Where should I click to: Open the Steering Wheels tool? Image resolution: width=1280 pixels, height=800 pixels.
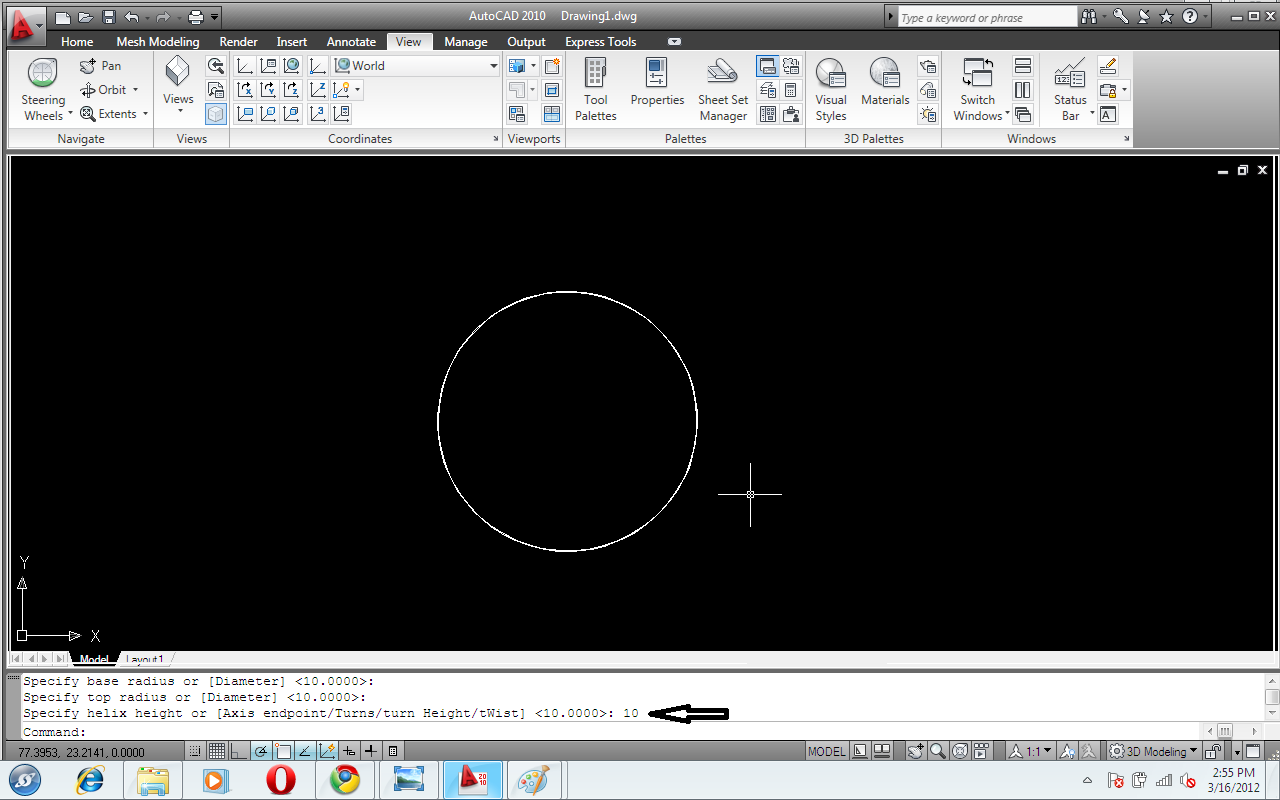click(x=43, y=90)
